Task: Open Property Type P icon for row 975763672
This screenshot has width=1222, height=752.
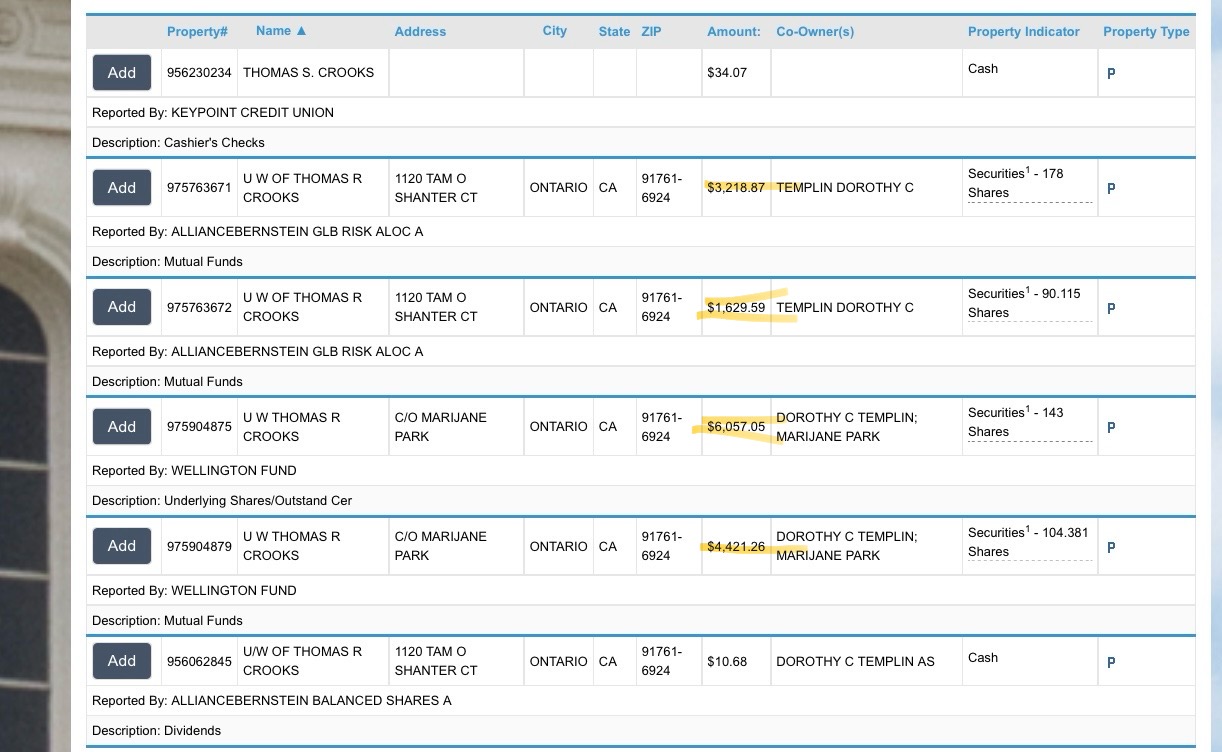Action: [x=1111, y=308]
